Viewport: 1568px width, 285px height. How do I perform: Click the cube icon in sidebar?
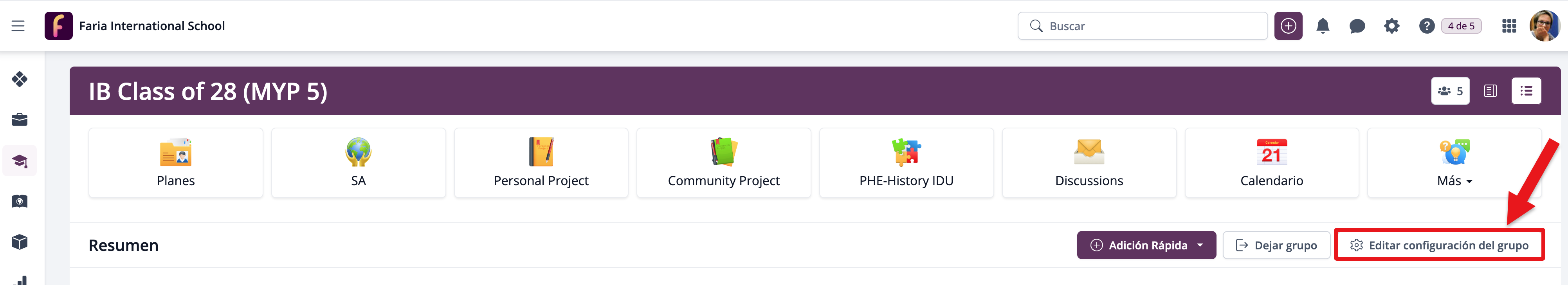point(20,242)
